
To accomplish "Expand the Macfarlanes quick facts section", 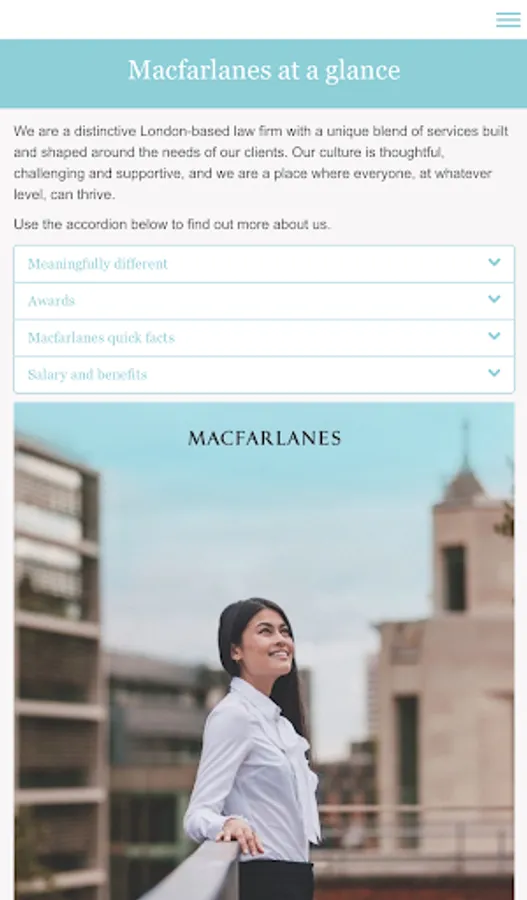I will point(264,338).
